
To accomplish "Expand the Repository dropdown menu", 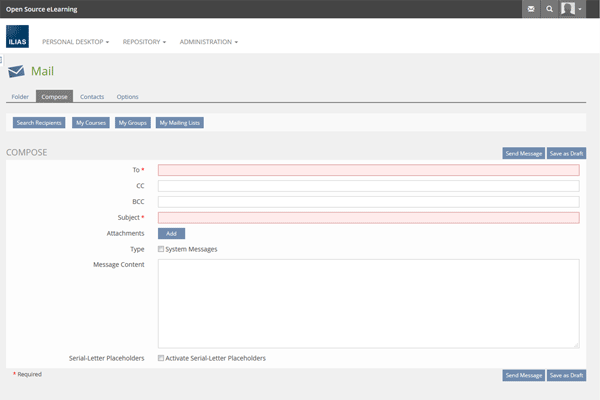I will coord(144,42).
